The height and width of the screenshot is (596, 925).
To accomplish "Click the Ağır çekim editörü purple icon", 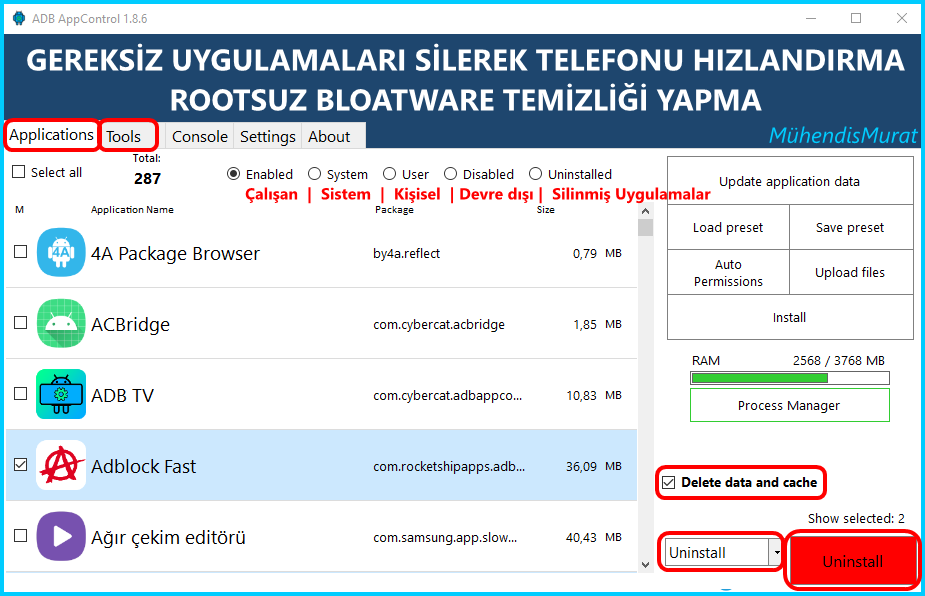I will (61, 537).
